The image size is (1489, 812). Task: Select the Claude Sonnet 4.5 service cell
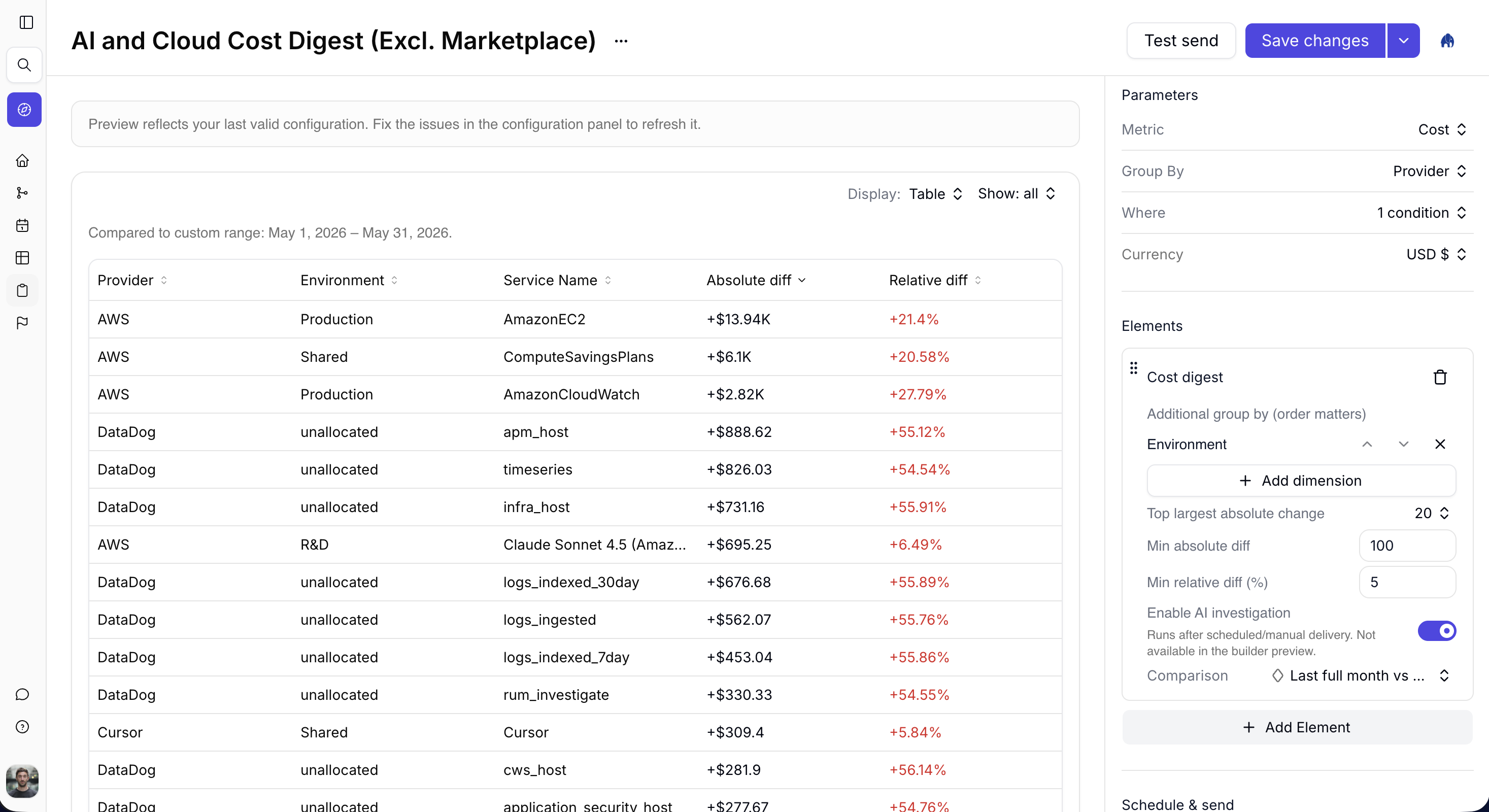(x=594, y=545)
